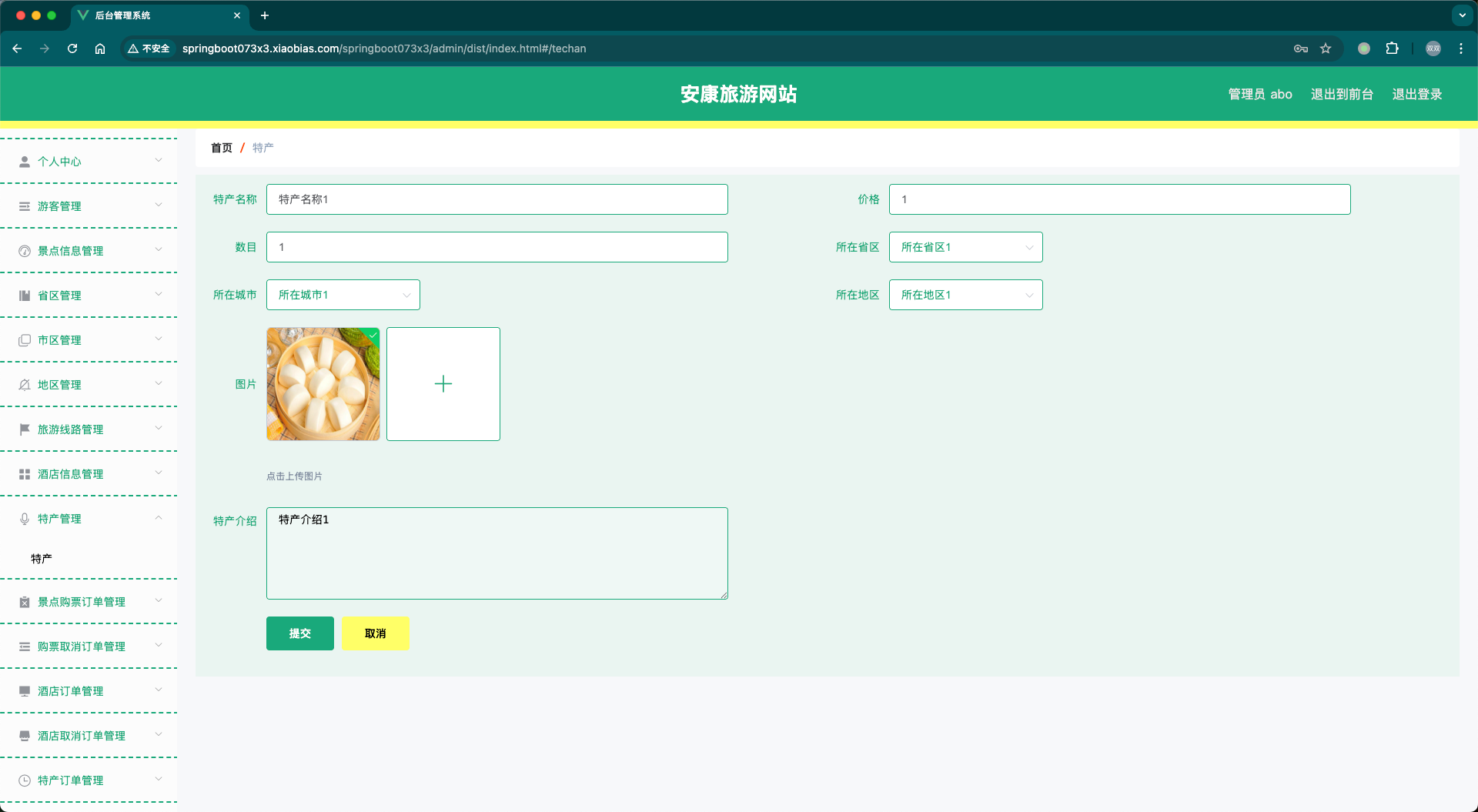Click the 特产订单管理 clock icon
Screen dimensions: 1478x812
pyautogui.click(x=25, y=780)
